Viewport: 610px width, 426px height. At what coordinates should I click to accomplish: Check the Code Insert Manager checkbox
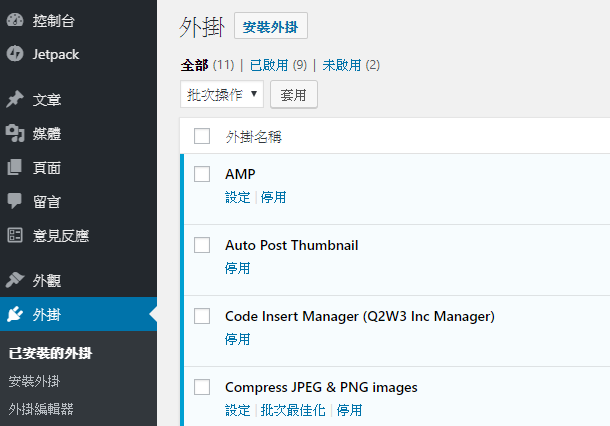202,316
